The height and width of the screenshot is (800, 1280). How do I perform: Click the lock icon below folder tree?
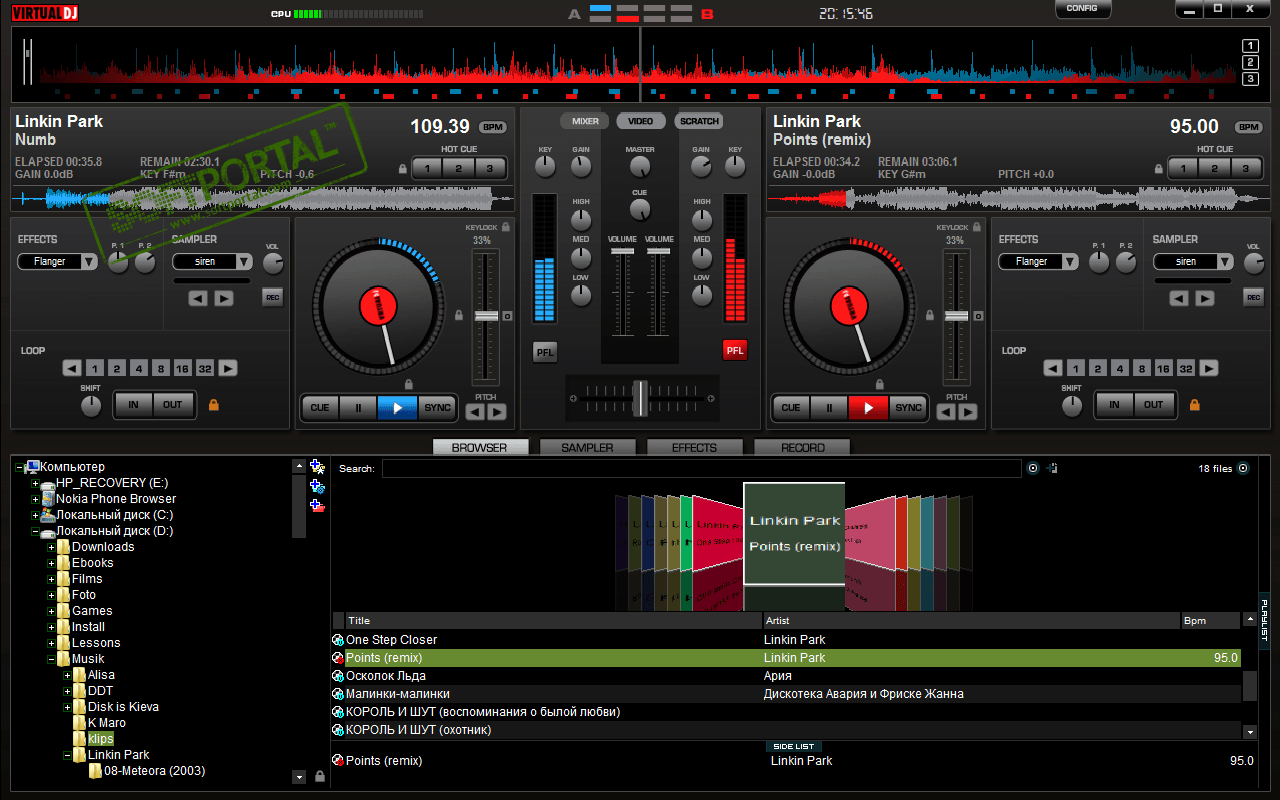click(320, 776)
